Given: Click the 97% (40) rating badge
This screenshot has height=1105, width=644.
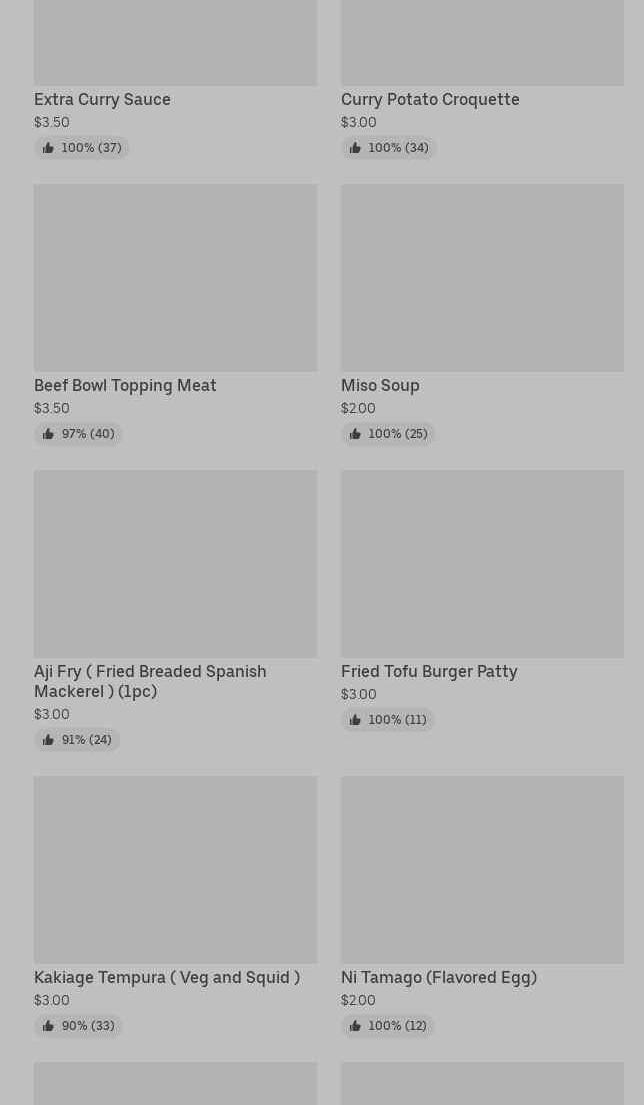Looking at the screenshot, I should 78,433.
